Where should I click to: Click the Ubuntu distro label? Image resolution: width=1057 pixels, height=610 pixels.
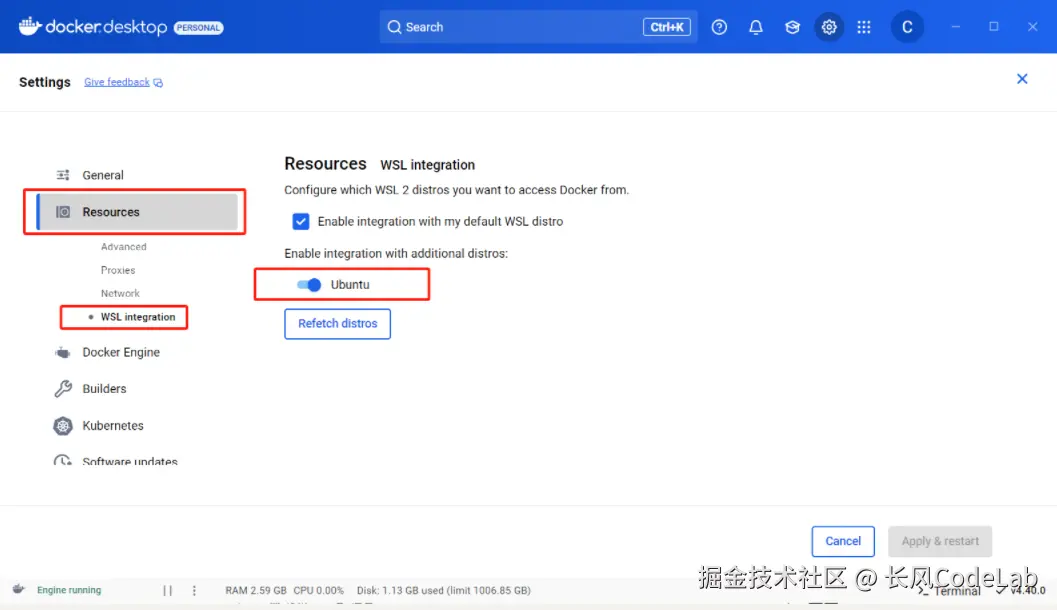(x=350, y=284)
